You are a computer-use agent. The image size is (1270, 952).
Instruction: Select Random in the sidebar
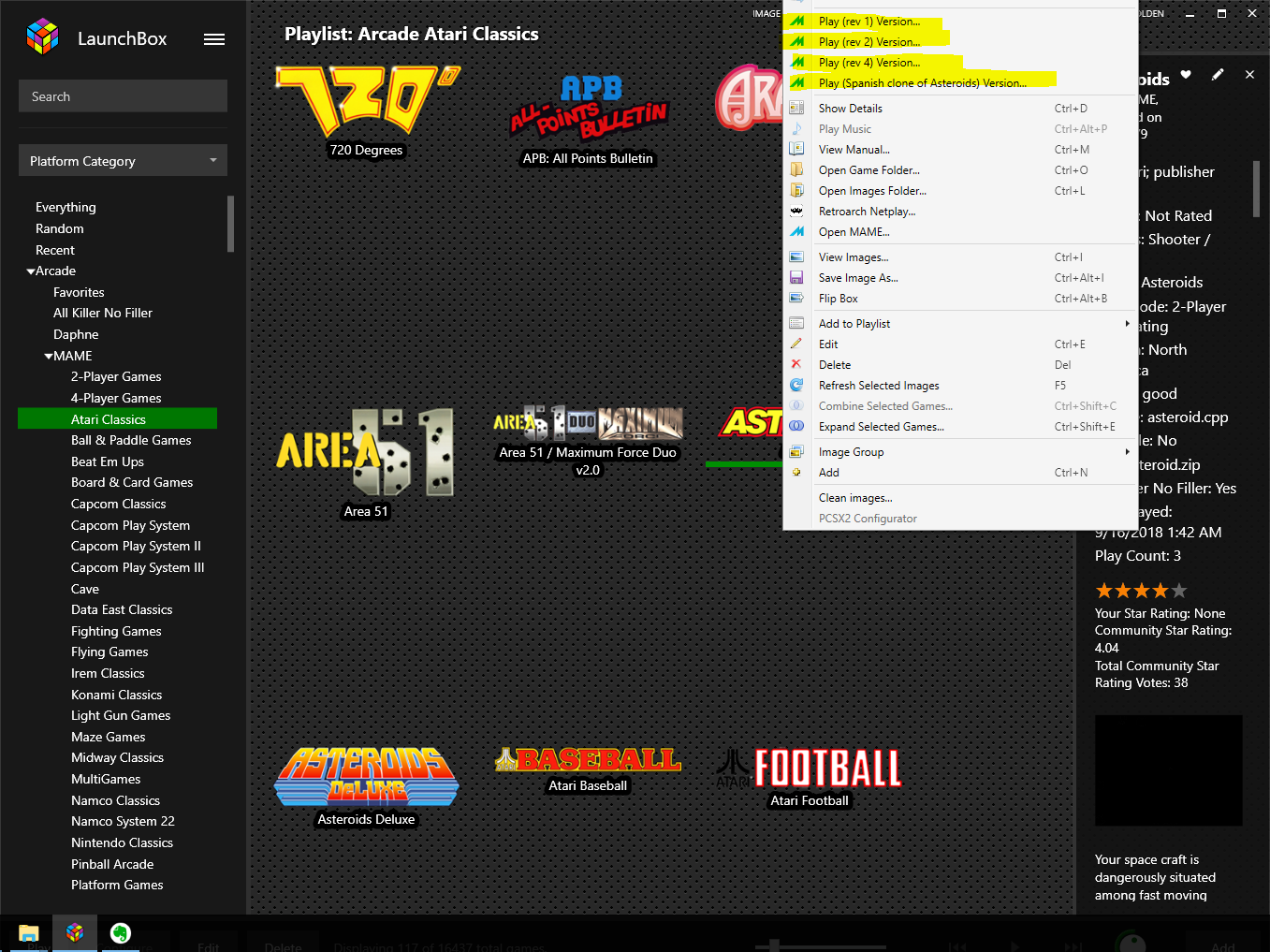pos(60,228)
